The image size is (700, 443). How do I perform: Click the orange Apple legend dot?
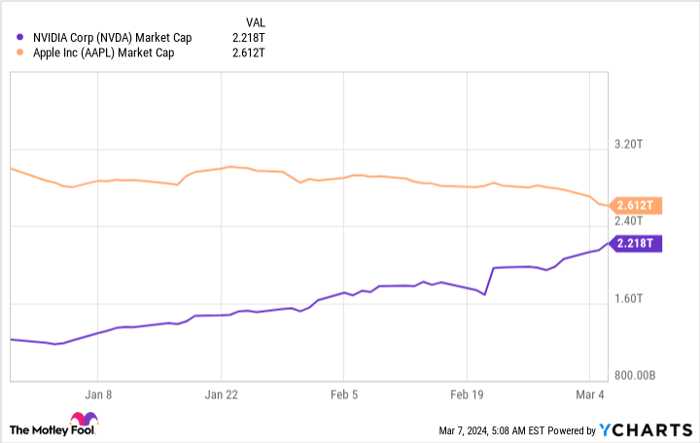20,53
